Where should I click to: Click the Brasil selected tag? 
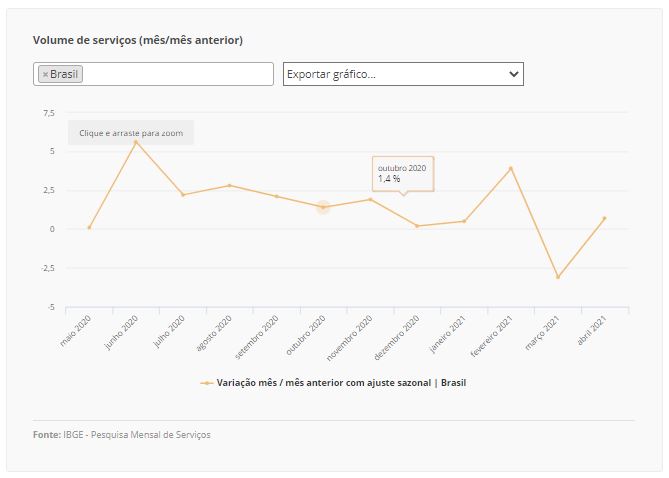pos(61,74)
